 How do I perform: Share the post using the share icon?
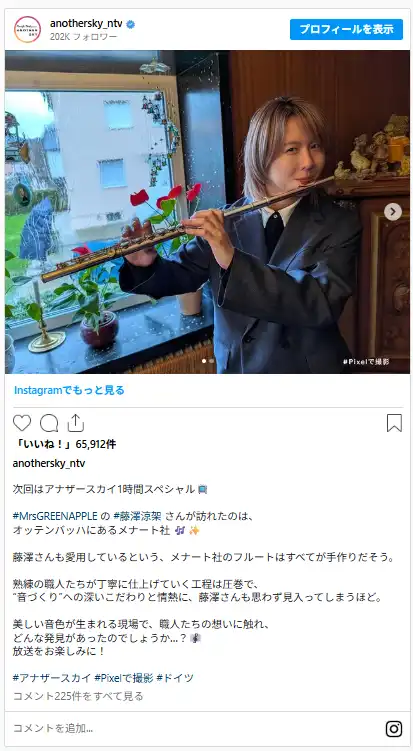click(76, 423)
